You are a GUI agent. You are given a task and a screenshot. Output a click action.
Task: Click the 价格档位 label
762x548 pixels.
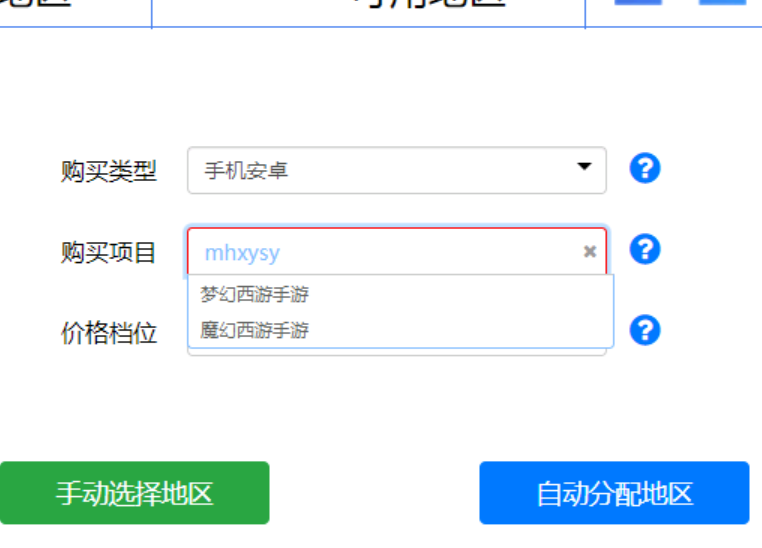coord(108,333)
